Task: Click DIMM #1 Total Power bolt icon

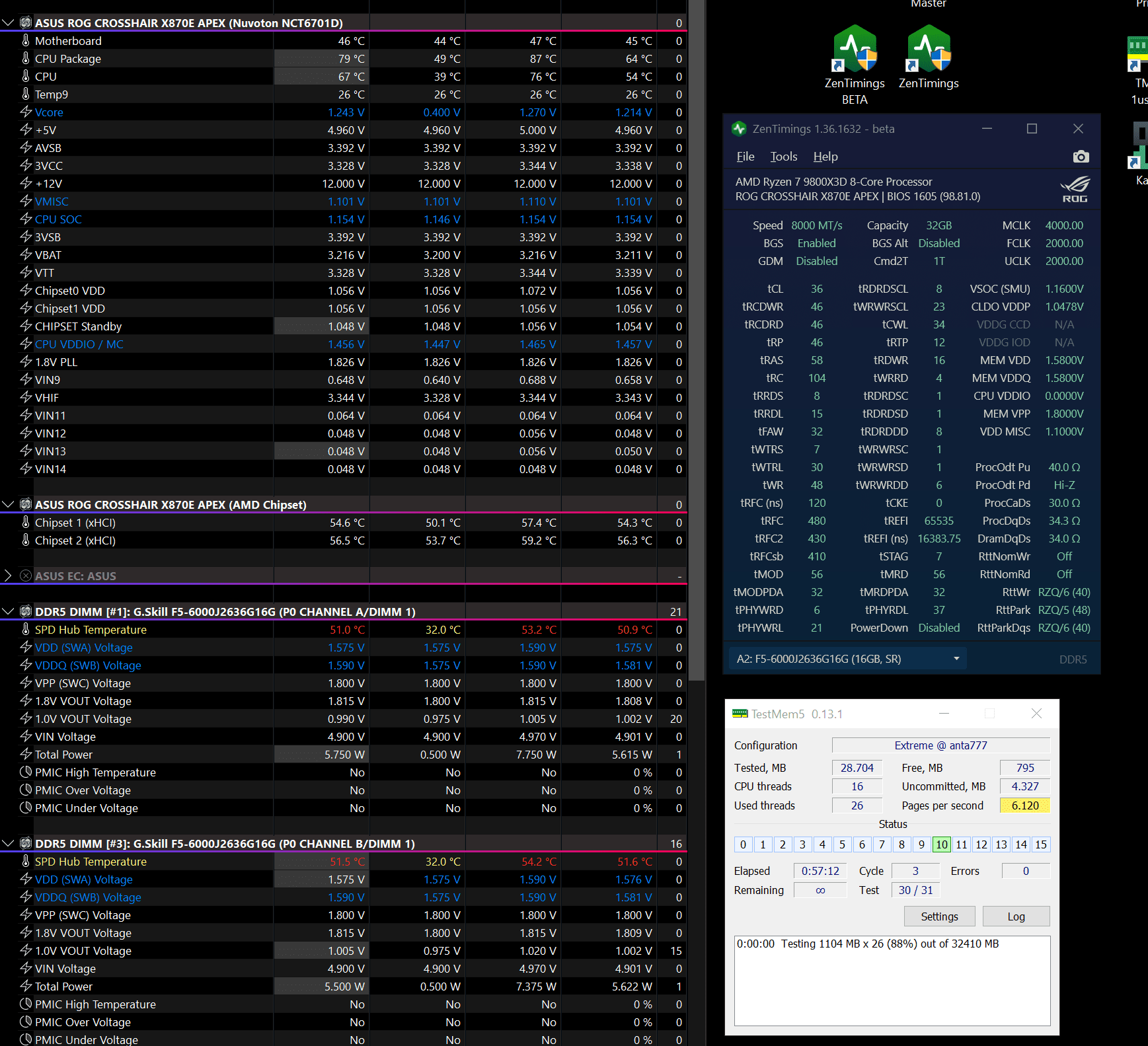Action: (x=26, y=754)
